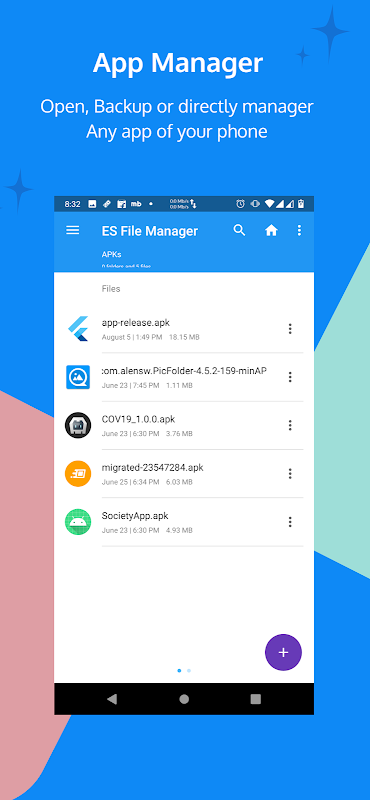Open file COV19_1.0.0.apk
The width and height of the screenshot is (370, 800).
(x=184, y=425)
